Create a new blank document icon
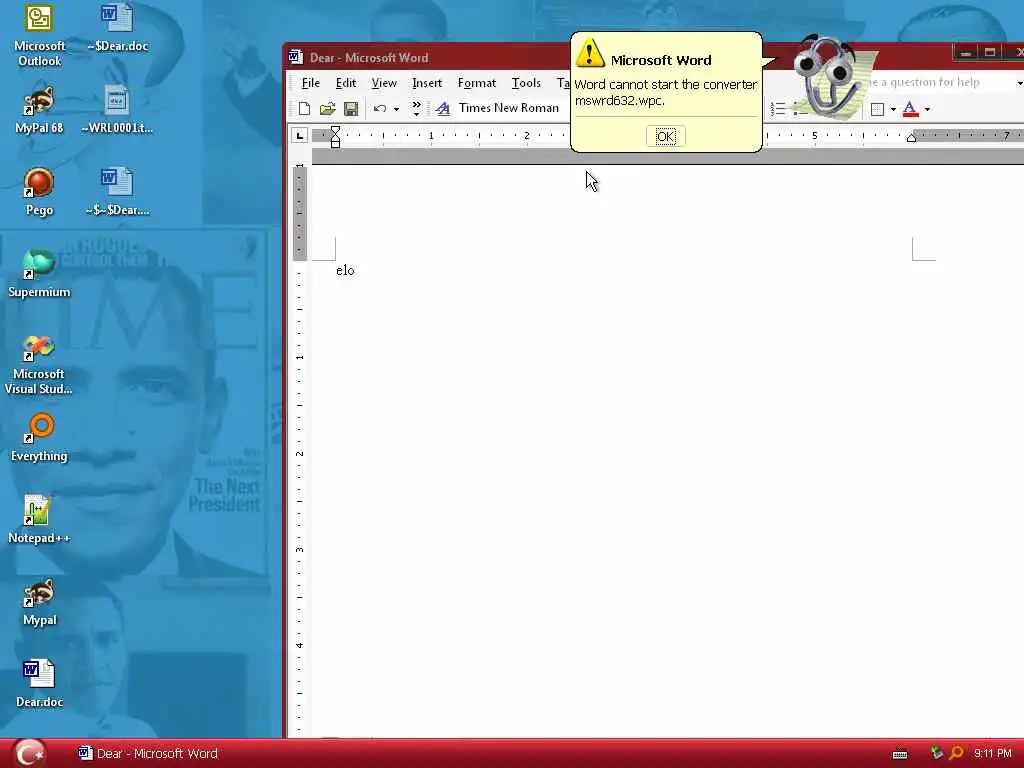The width and height of the screenshot is (1024, 768). 304,108
